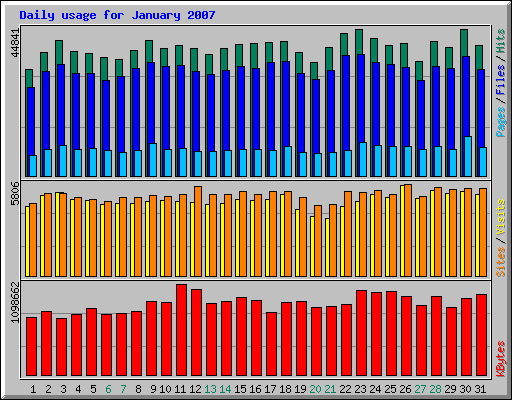Click the 1098662 KBytes axis value
The height and width of the screenshot is (400, 512).
15,303
